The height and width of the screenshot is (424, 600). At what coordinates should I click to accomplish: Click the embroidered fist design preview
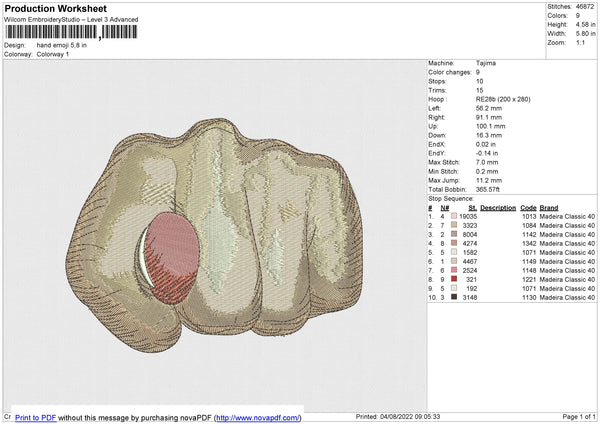click(214, 235)
